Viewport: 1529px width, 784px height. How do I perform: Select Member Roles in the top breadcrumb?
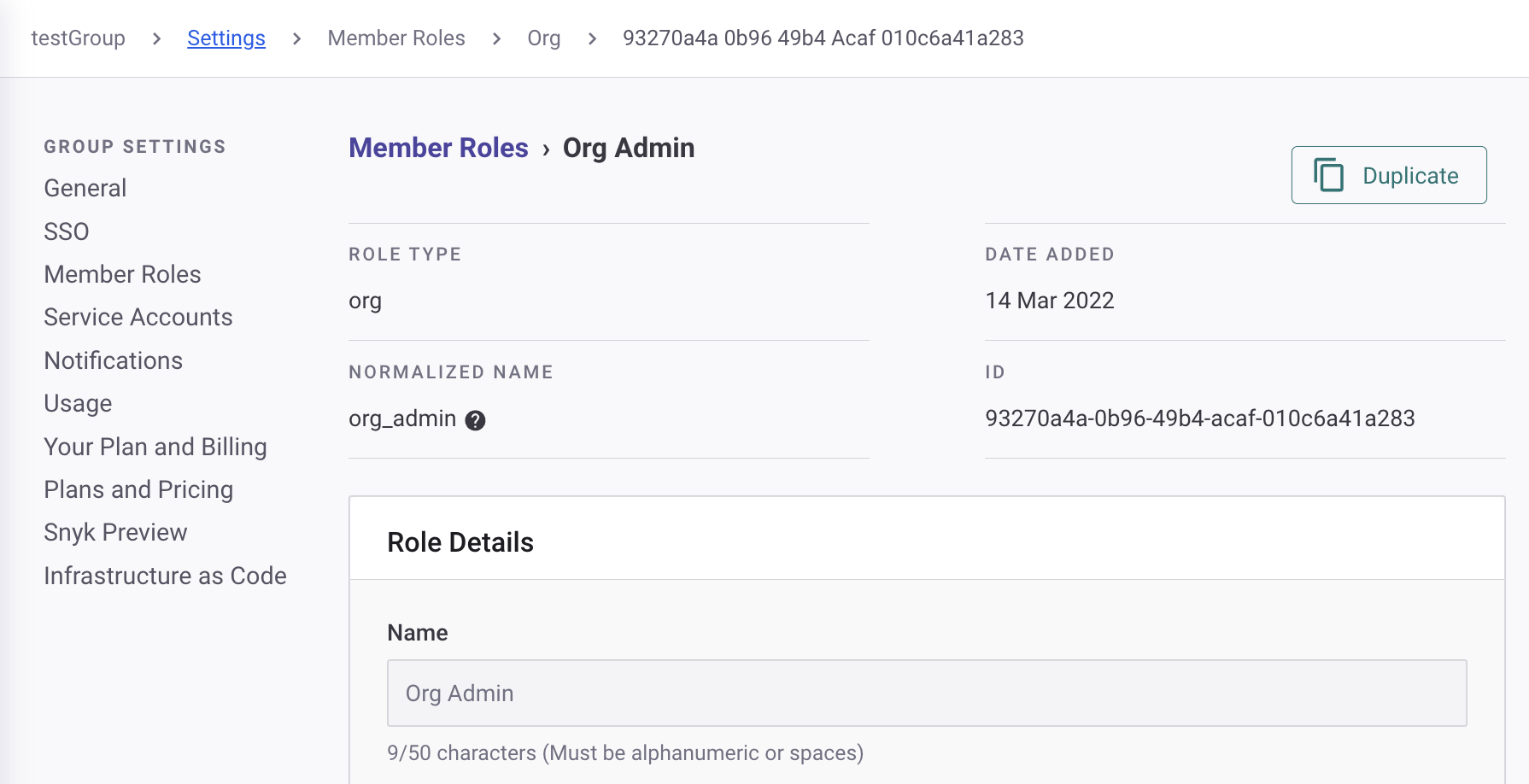(x=396, y=38)
